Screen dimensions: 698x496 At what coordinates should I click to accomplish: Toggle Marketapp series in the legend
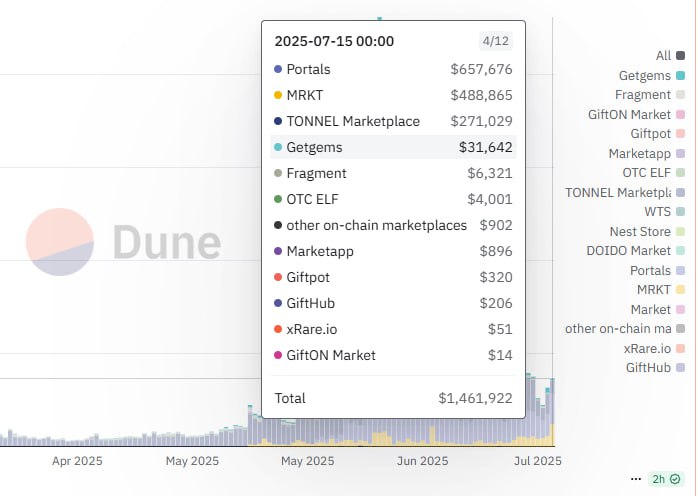coord(647,154)
